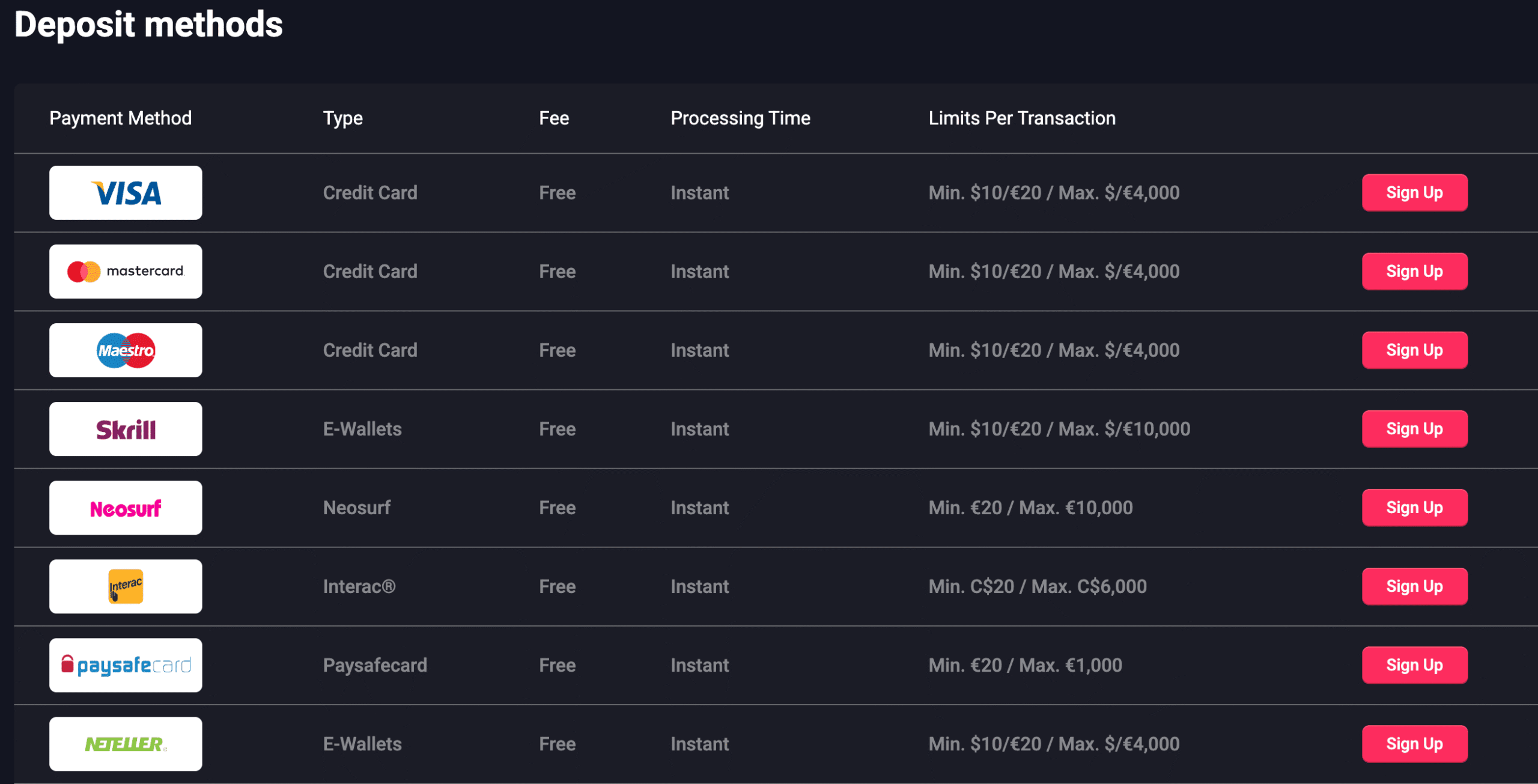Select the Paysafecard type text
This screenshot has height=784, width=1538.
pyautogui.click(x=375, y=665)
